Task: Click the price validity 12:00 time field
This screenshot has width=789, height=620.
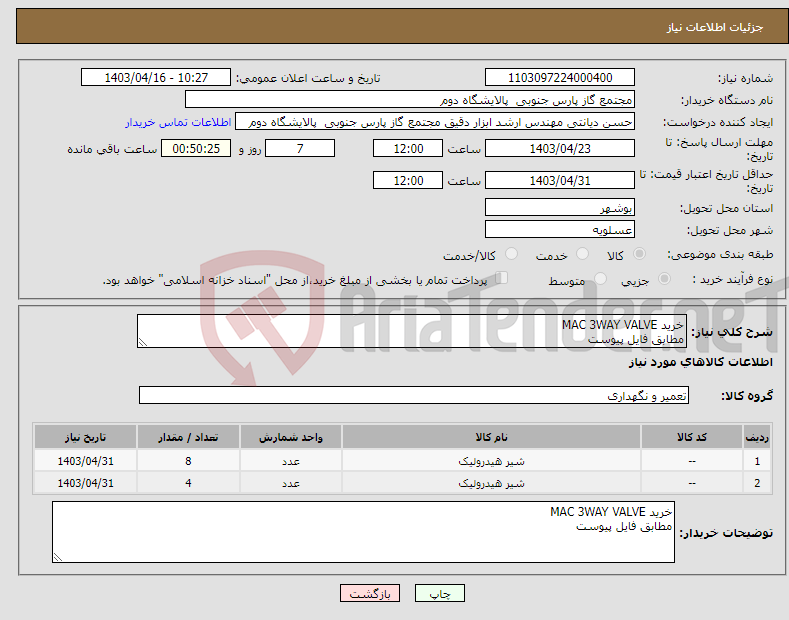Action: click(x=408, y=180)
